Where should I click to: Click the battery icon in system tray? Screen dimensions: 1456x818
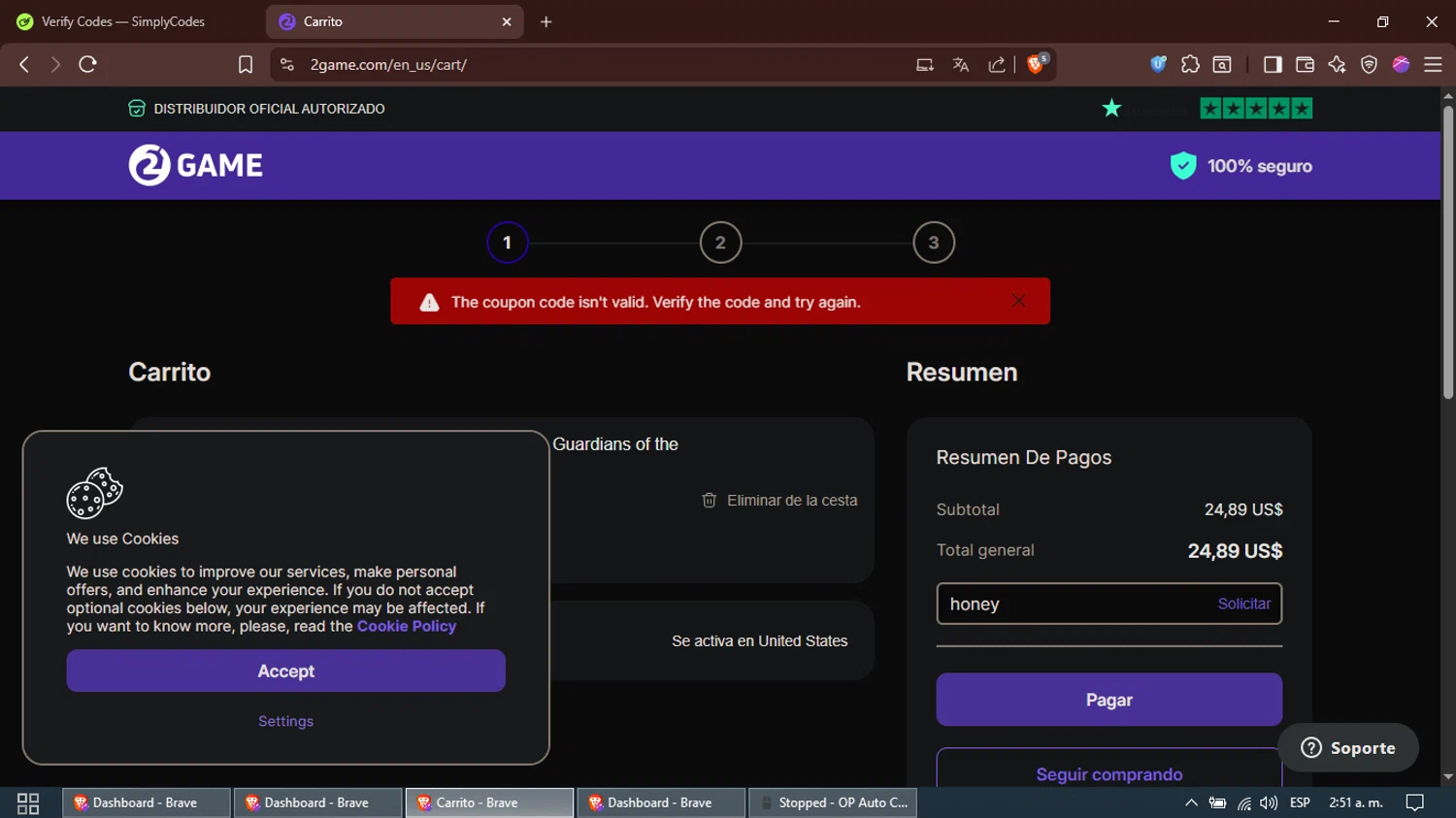[1217, 802]
